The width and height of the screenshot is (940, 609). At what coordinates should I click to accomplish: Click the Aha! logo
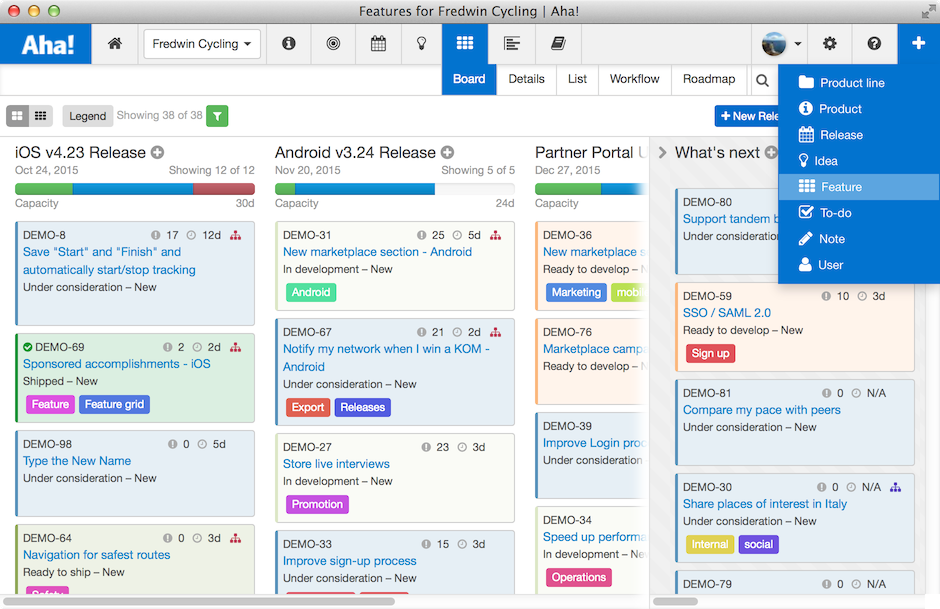tap(46, 44)
